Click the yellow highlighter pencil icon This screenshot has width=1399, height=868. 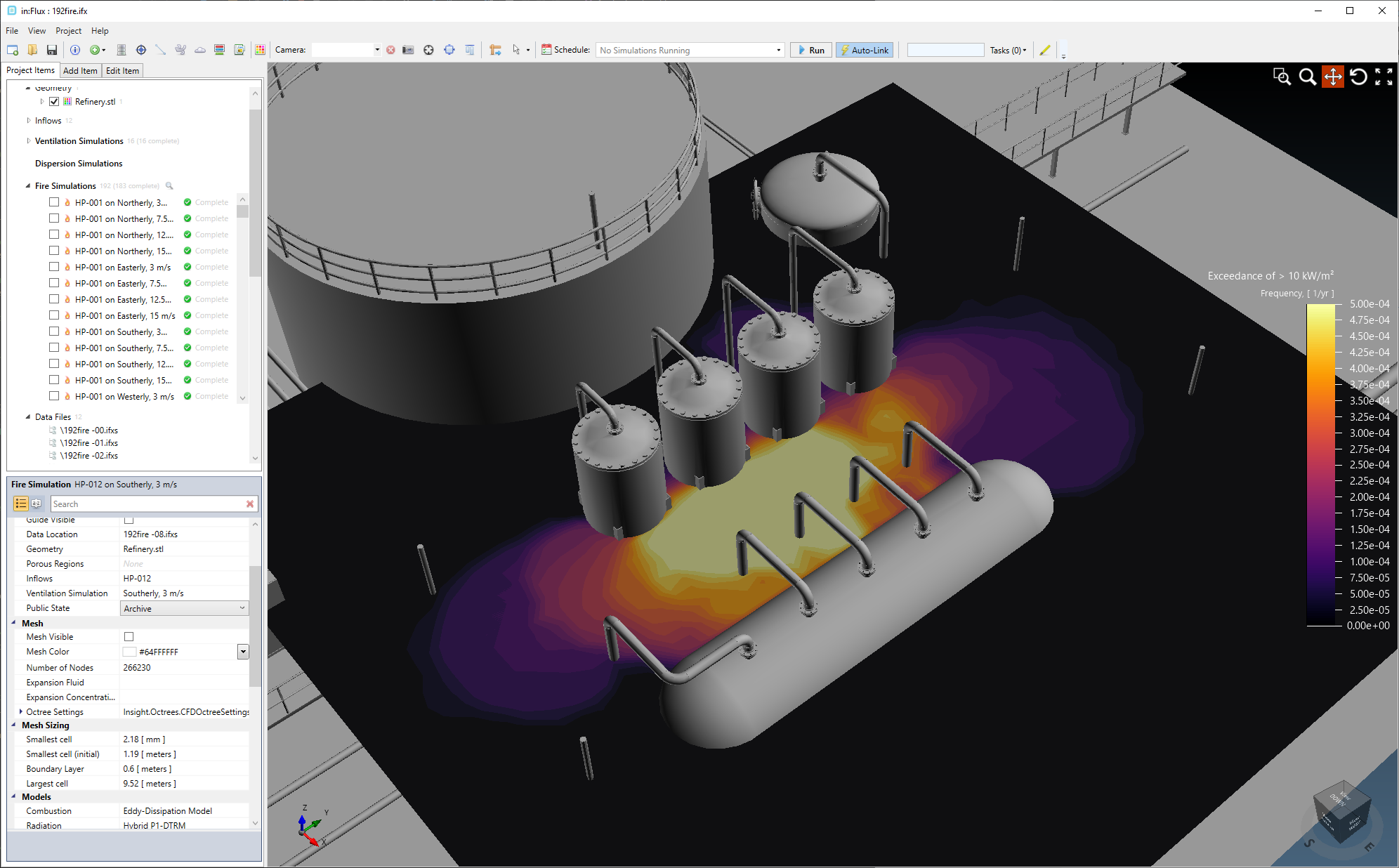pyautogui.click(x=1045, y=50)
